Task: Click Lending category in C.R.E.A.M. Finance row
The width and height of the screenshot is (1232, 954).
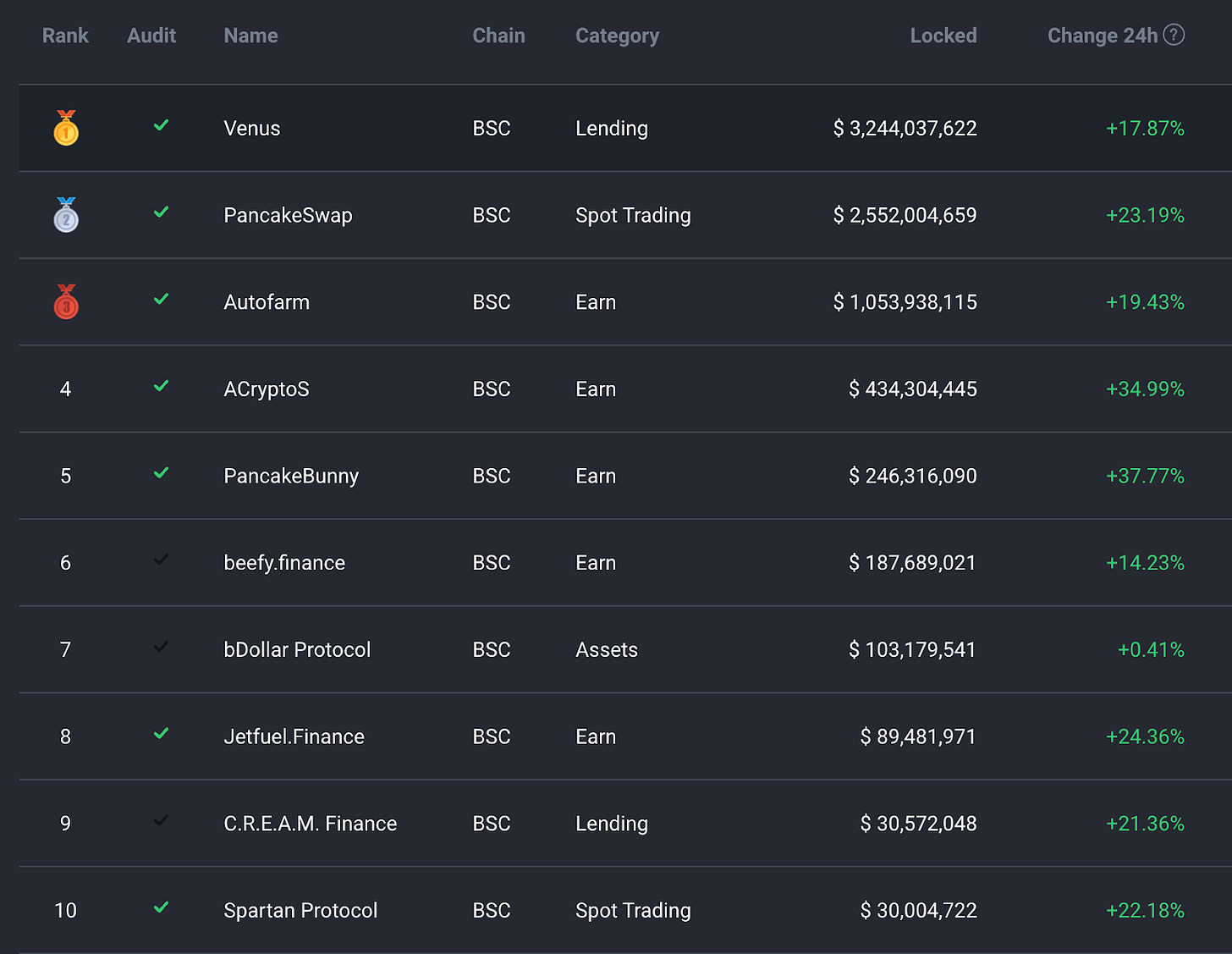Action: coord(612,824)
